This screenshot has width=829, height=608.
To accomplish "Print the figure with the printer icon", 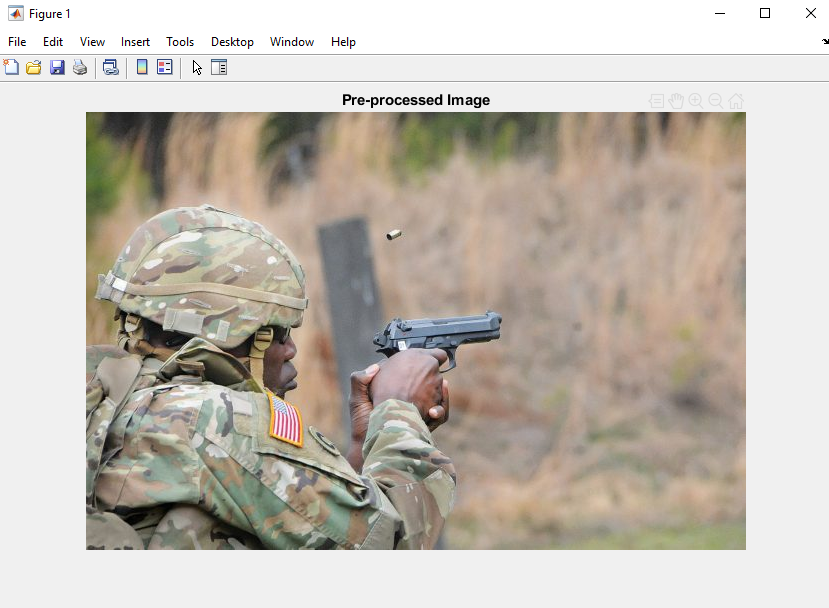I will [x=80, y=67].
